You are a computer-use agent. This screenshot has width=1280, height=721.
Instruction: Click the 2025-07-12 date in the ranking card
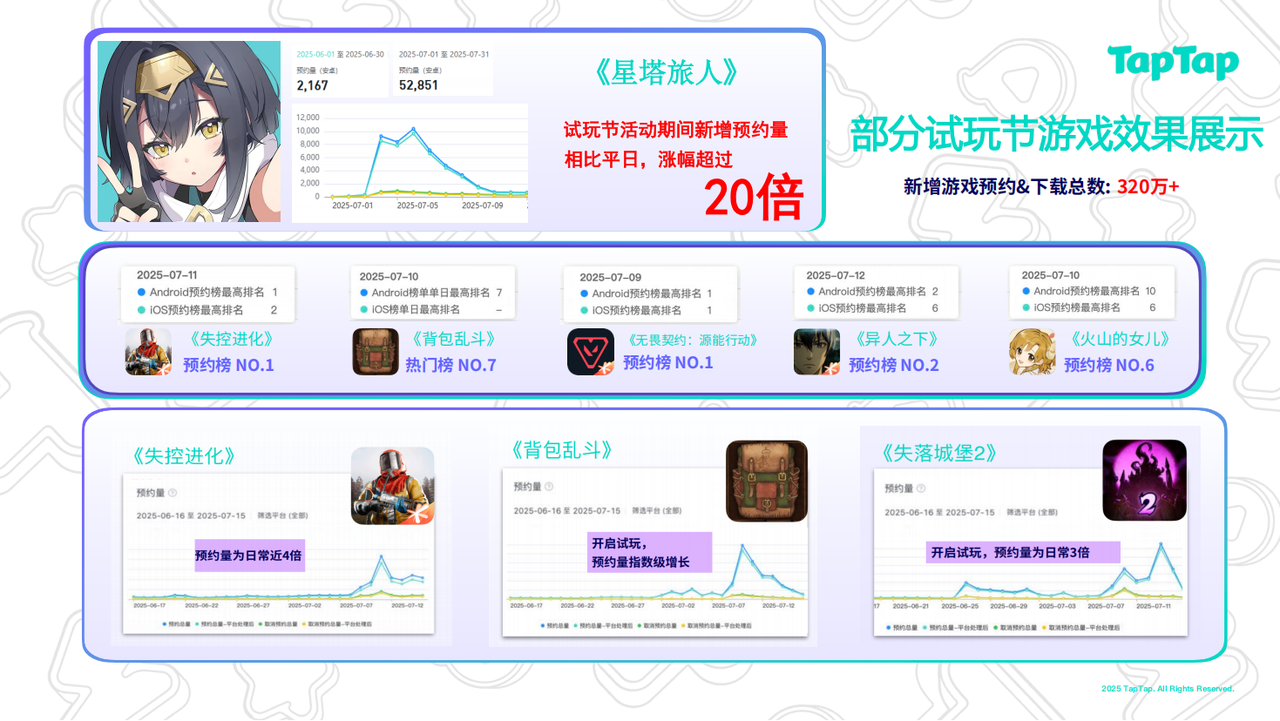pos(837,275)
